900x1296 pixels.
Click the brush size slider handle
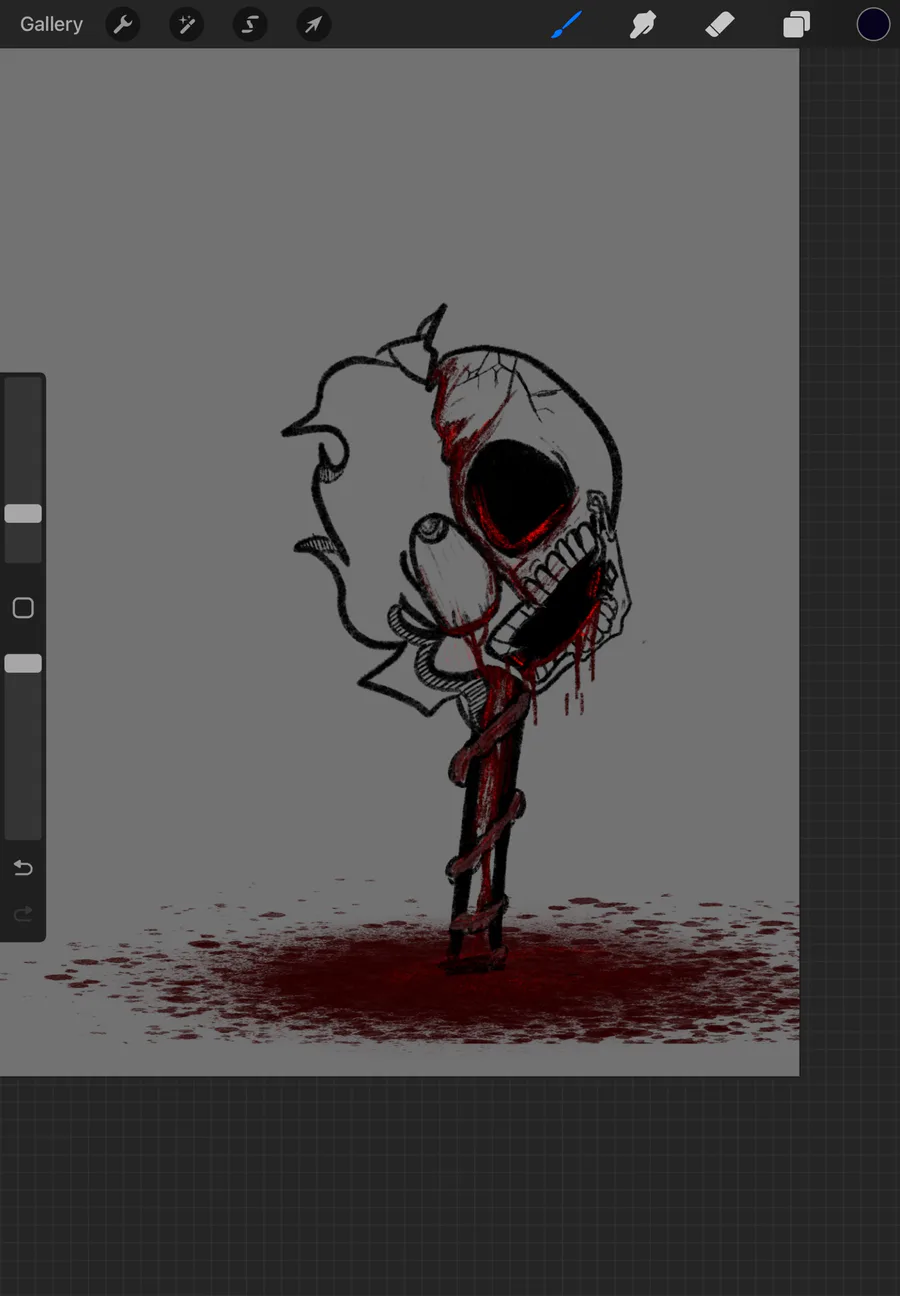click(23, 514)
